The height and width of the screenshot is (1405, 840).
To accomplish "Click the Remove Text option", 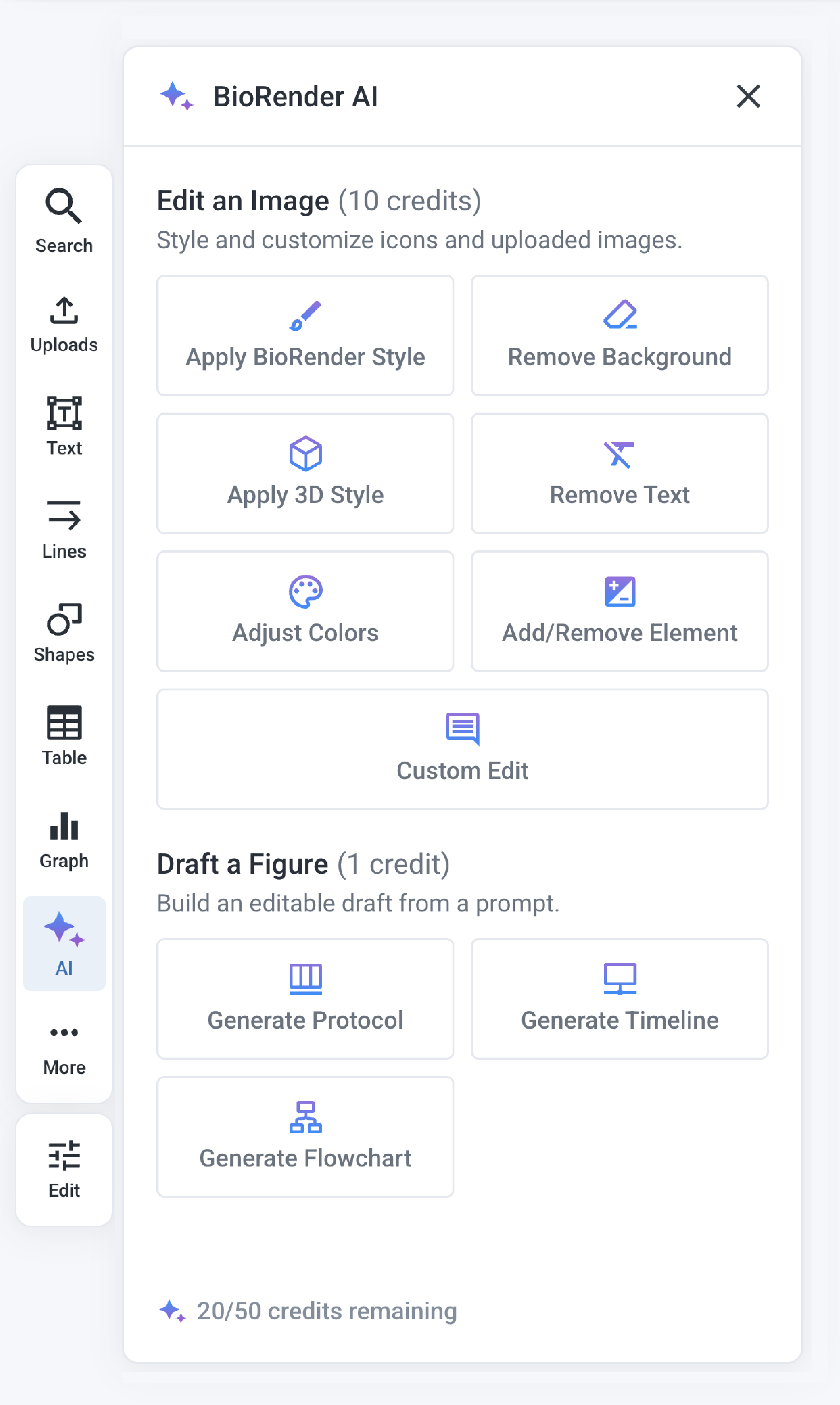I will point(619,473).
